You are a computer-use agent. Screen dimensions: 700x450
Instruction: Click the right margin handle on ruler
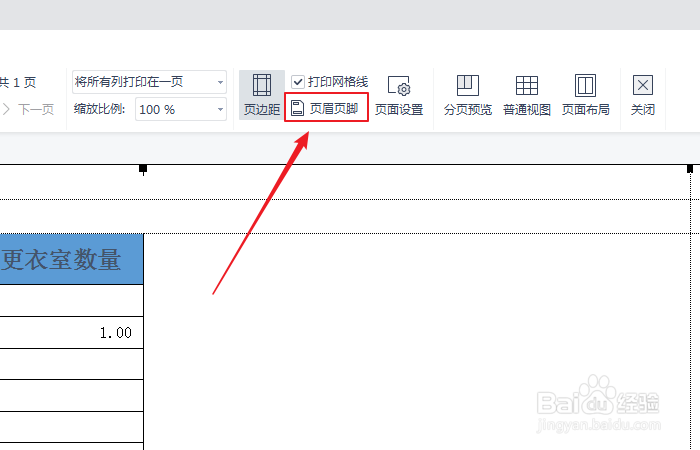(x=690, y=169)
